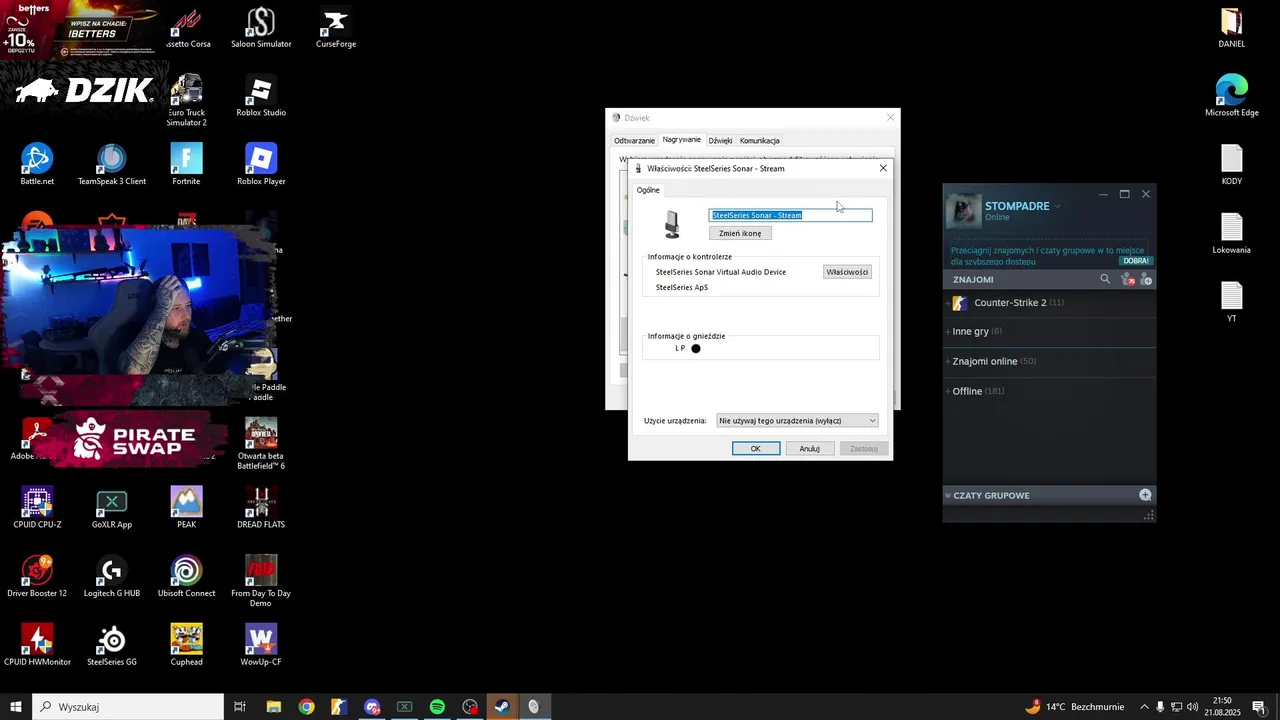The height and width of the screenshot is (720, 1280).
Task: Open Battlefield 6 open beta shortcut
Action: point(261,443)
